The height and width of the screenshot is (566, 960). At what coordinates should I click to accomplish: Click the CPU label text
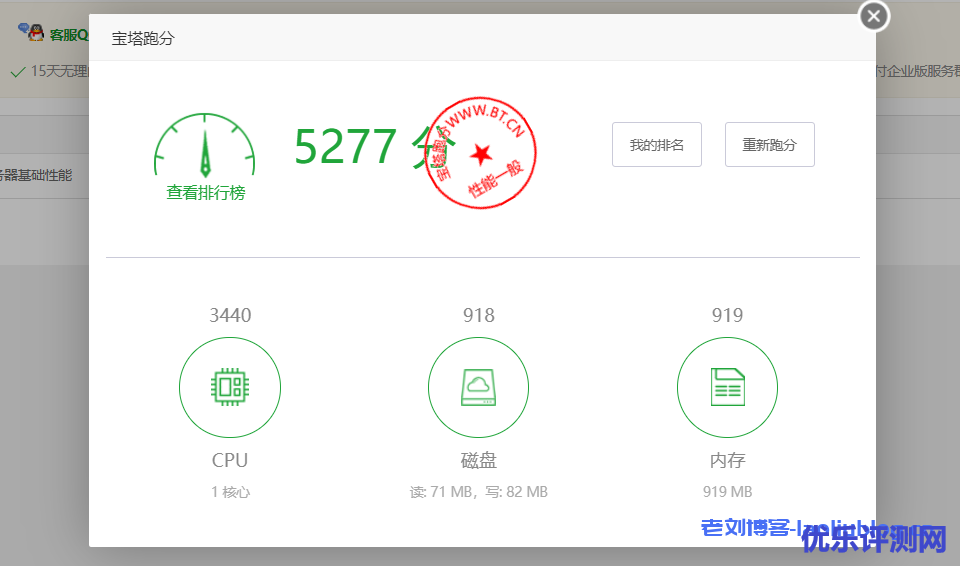(230, 460)
